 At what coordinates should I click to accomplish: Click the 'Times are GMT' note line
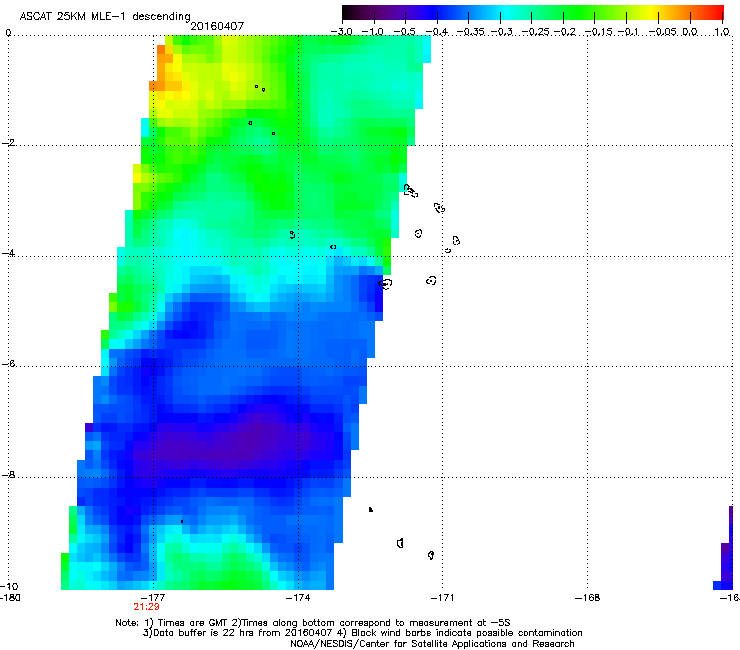(313, 623)
